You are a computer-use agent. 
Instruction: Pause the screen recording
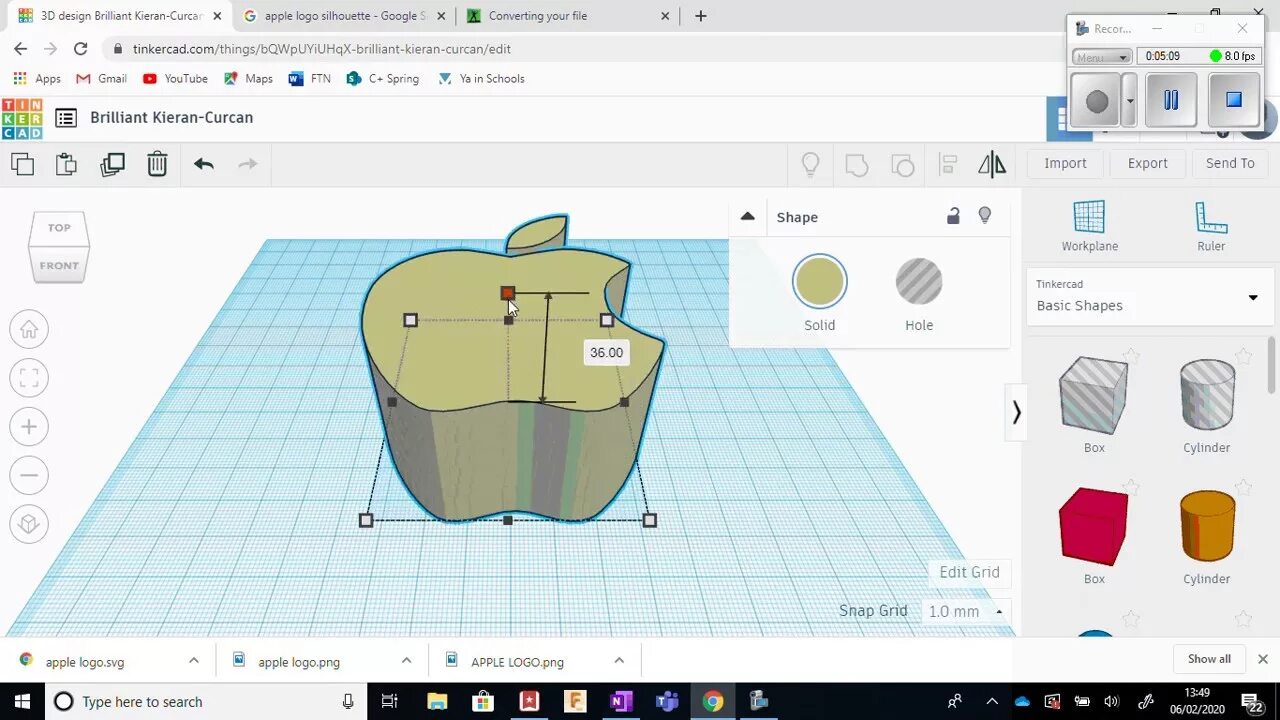click(x=1171, y=100)
